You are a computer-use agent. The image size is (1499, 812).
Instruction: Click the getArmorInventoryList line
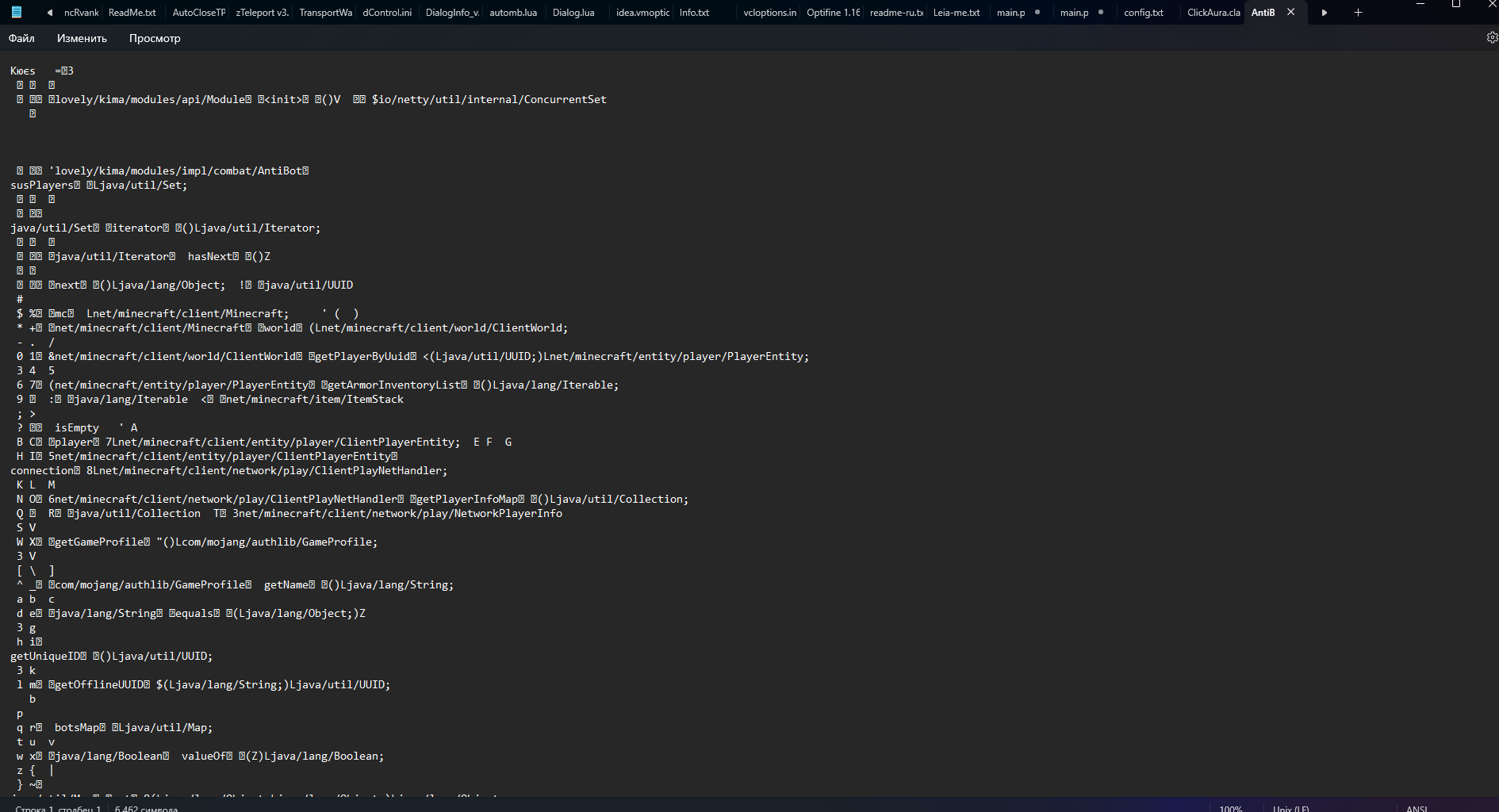(317, 385)
